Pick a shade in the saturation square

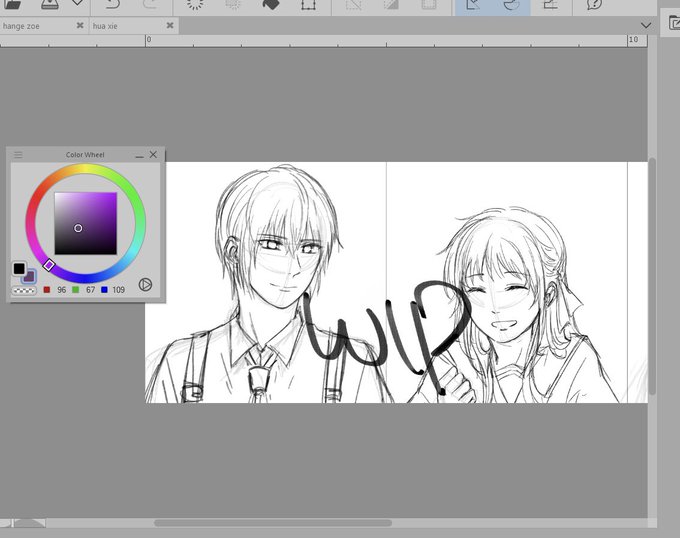tap(85, 223)
